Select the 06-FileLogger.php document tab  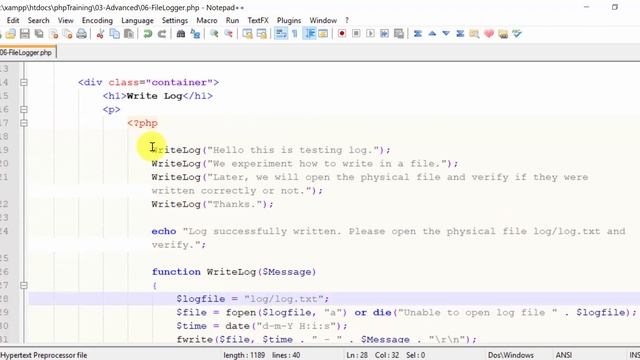click(x=27, y=53)
